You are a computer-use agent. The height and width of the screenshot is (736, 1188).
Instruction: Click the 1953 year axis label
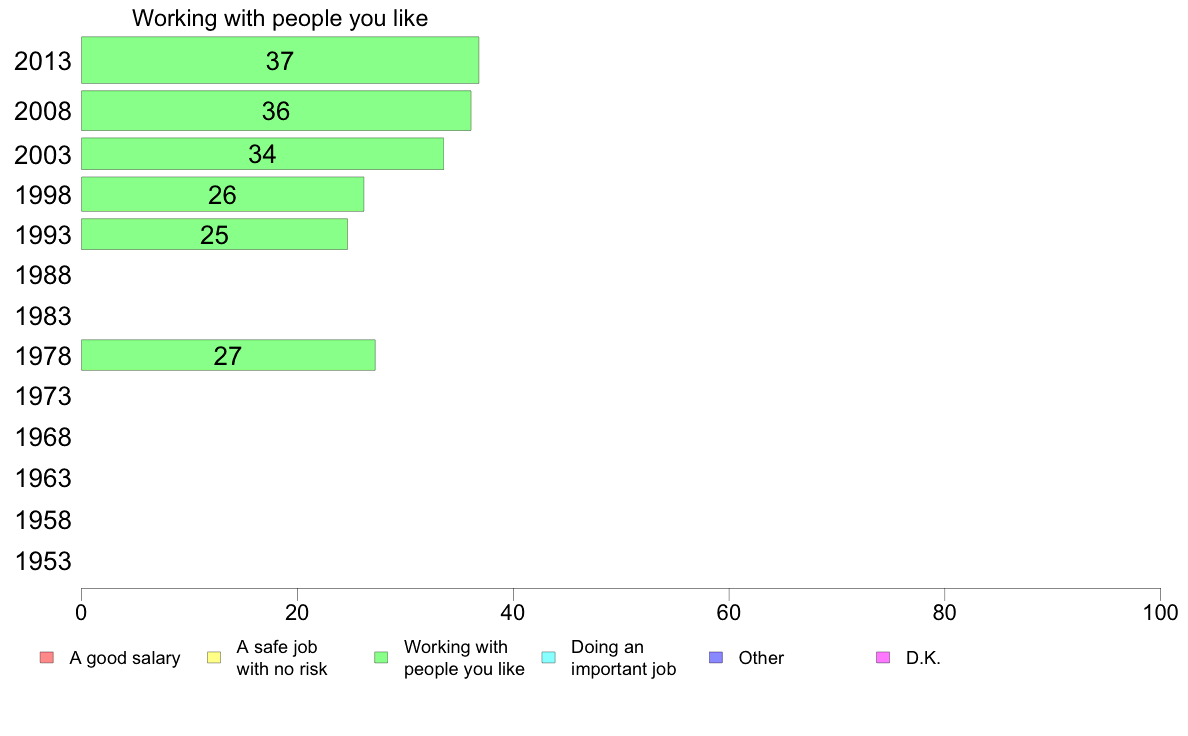(43, 562)
